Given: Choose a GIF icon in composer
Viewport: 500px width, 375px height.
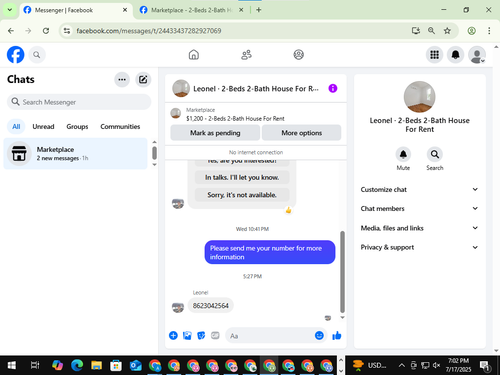Looking at the screenshot, I should [x=215, y=335].
